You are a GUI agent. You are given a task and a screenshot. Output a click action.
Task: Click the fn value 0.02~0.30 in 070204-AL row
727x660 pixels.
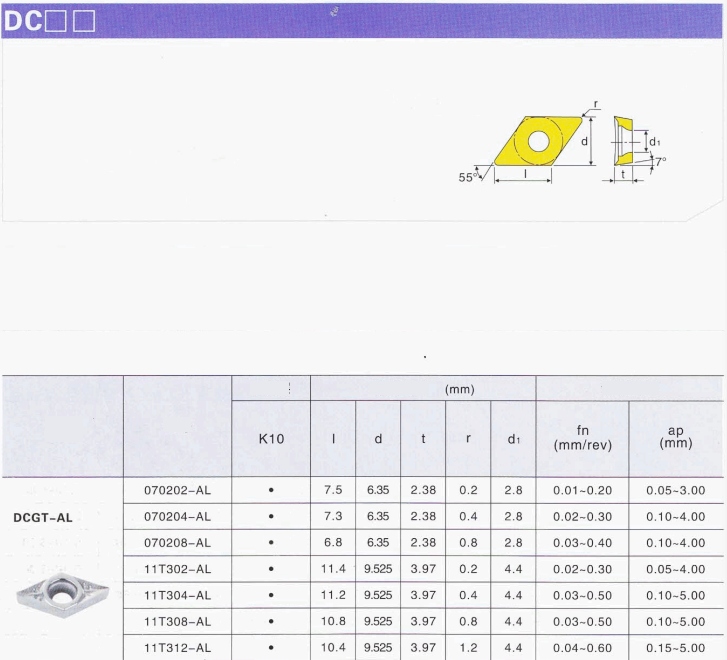[x=583, y=517]
